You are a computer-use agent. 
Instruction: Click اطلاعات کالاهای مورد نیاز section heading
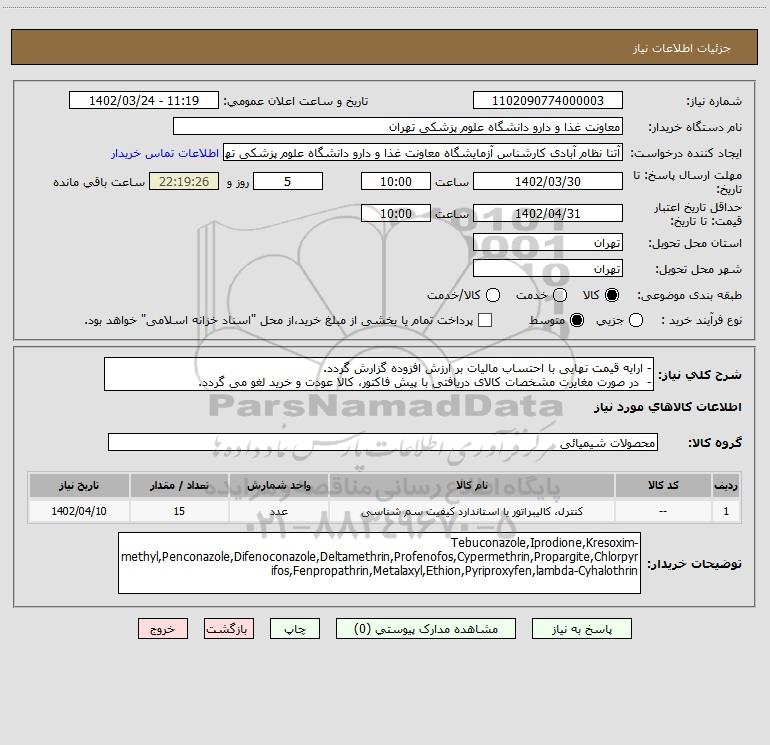click(x=668, y=407)
